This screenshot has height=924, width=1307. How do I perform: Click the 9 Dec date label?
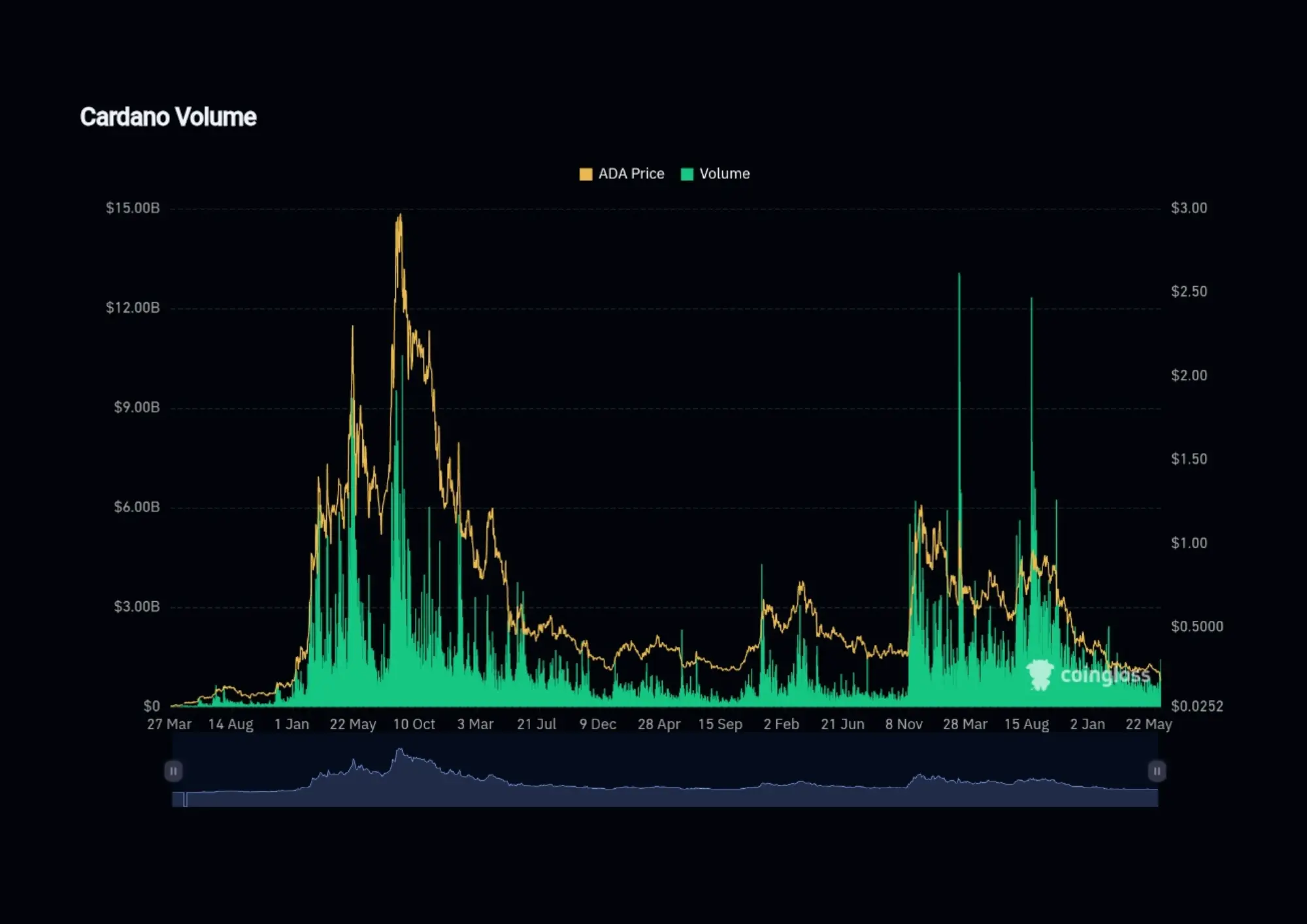tap(598, 724)
